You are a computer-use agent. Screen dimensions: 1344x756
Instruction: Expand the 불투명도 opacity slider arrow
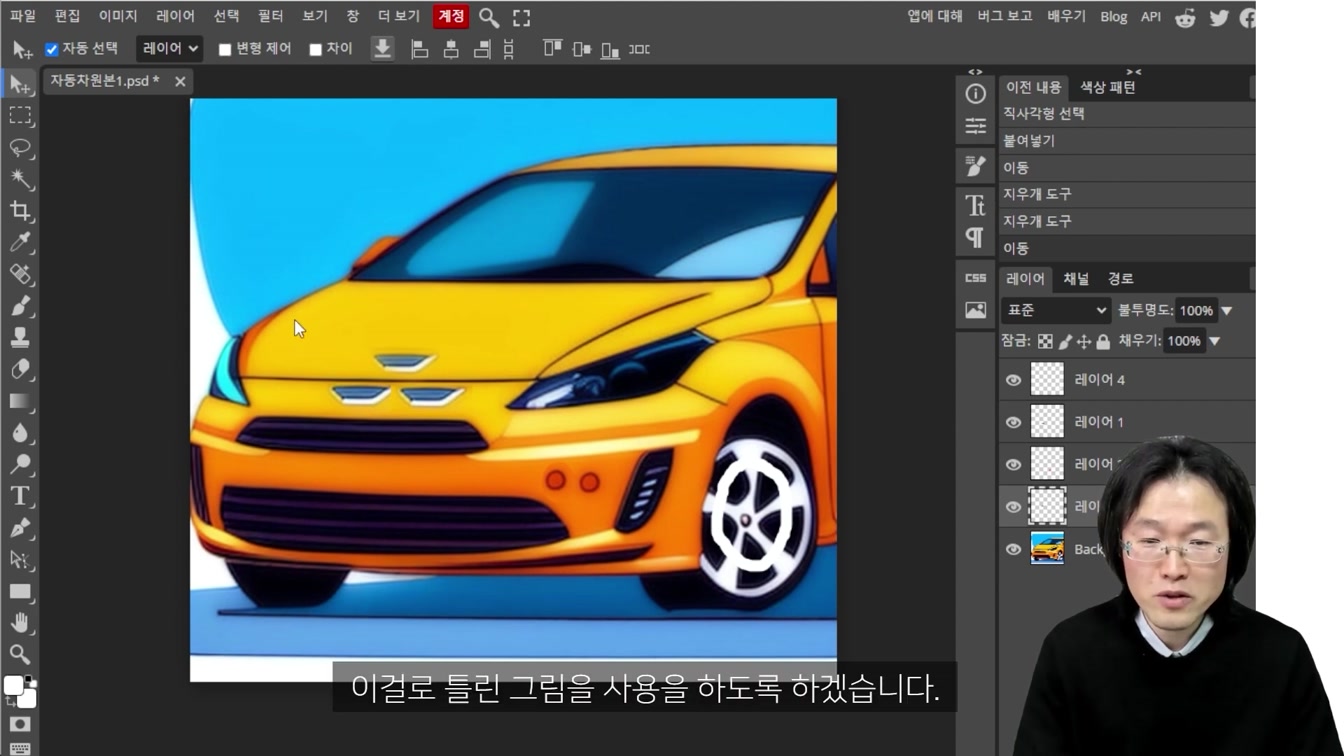[1227, 311]
